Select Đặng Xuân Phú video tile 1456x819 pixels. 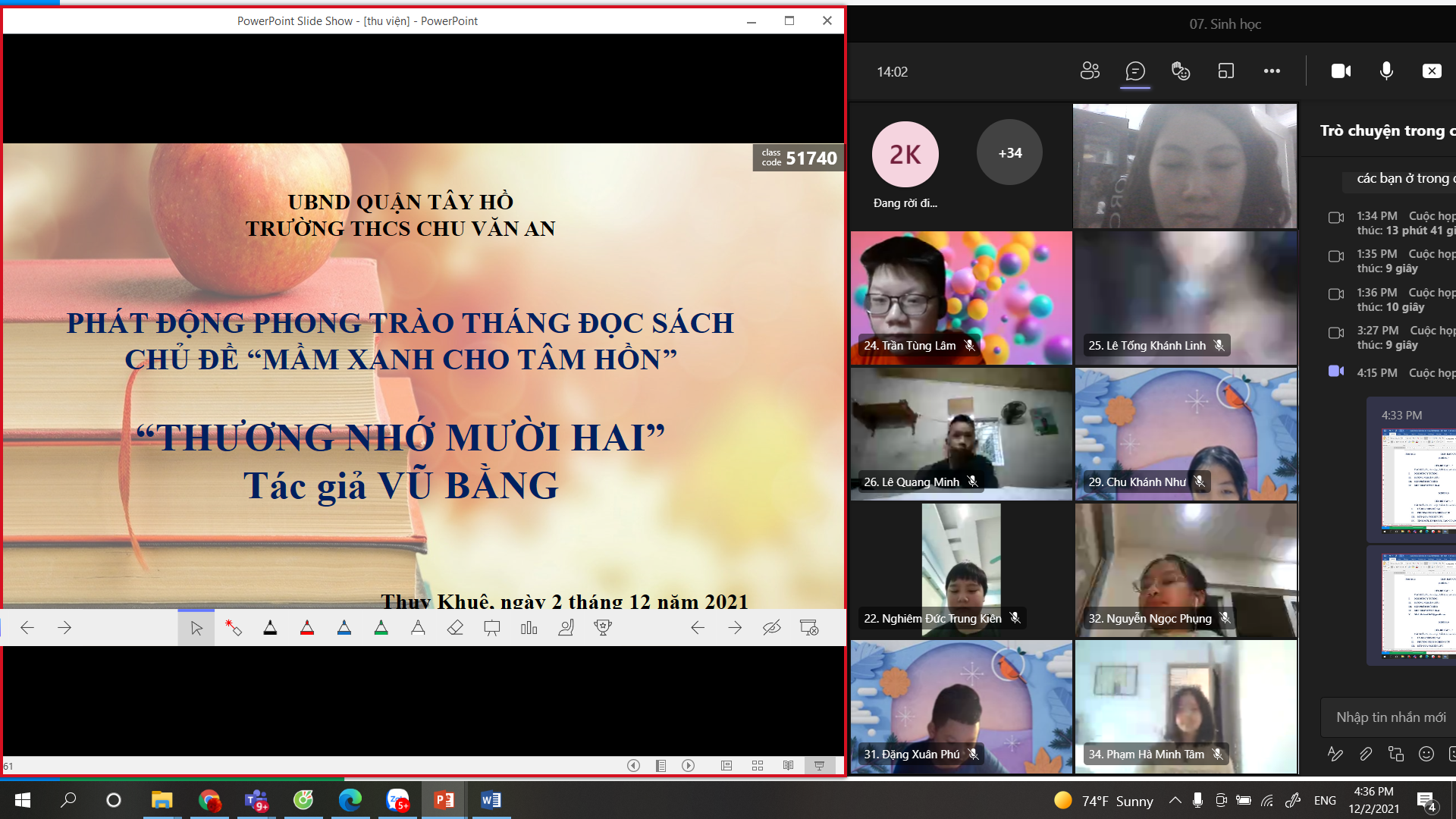(x=961, y=707)
